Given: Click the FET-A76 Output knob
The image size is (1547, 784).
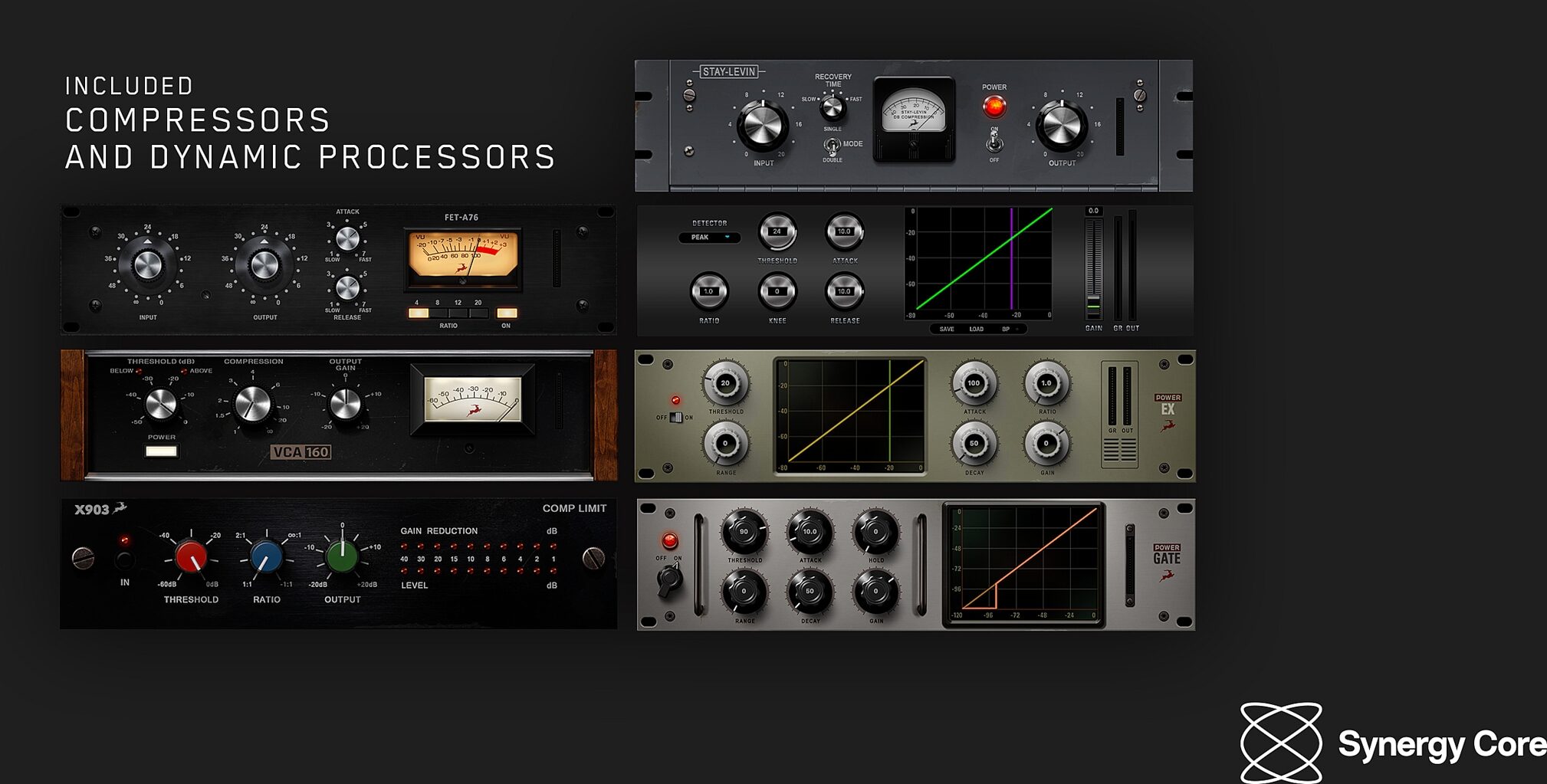Looking at the screenshot, I should 264,265.
